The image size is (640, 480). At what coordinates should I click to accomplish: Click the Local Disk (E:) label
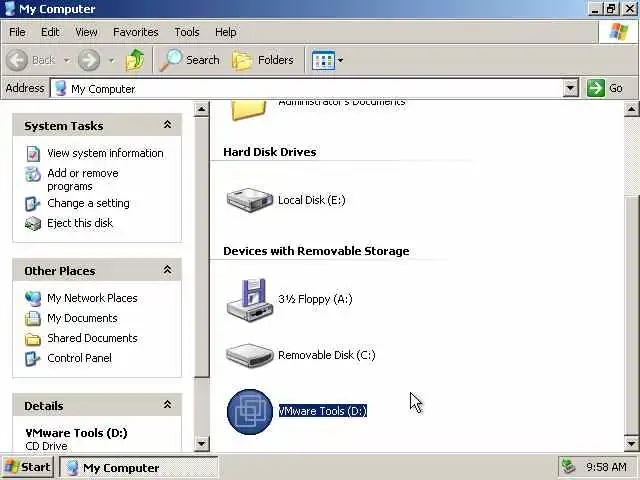tap(311, 200)
